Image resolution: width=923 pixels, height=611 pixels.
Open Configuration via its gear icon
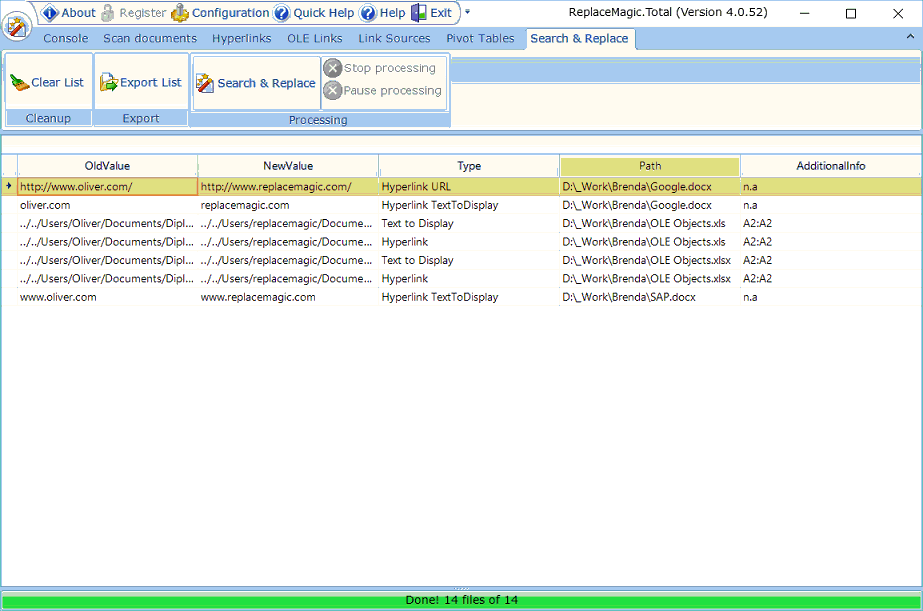tap(180, 12)
